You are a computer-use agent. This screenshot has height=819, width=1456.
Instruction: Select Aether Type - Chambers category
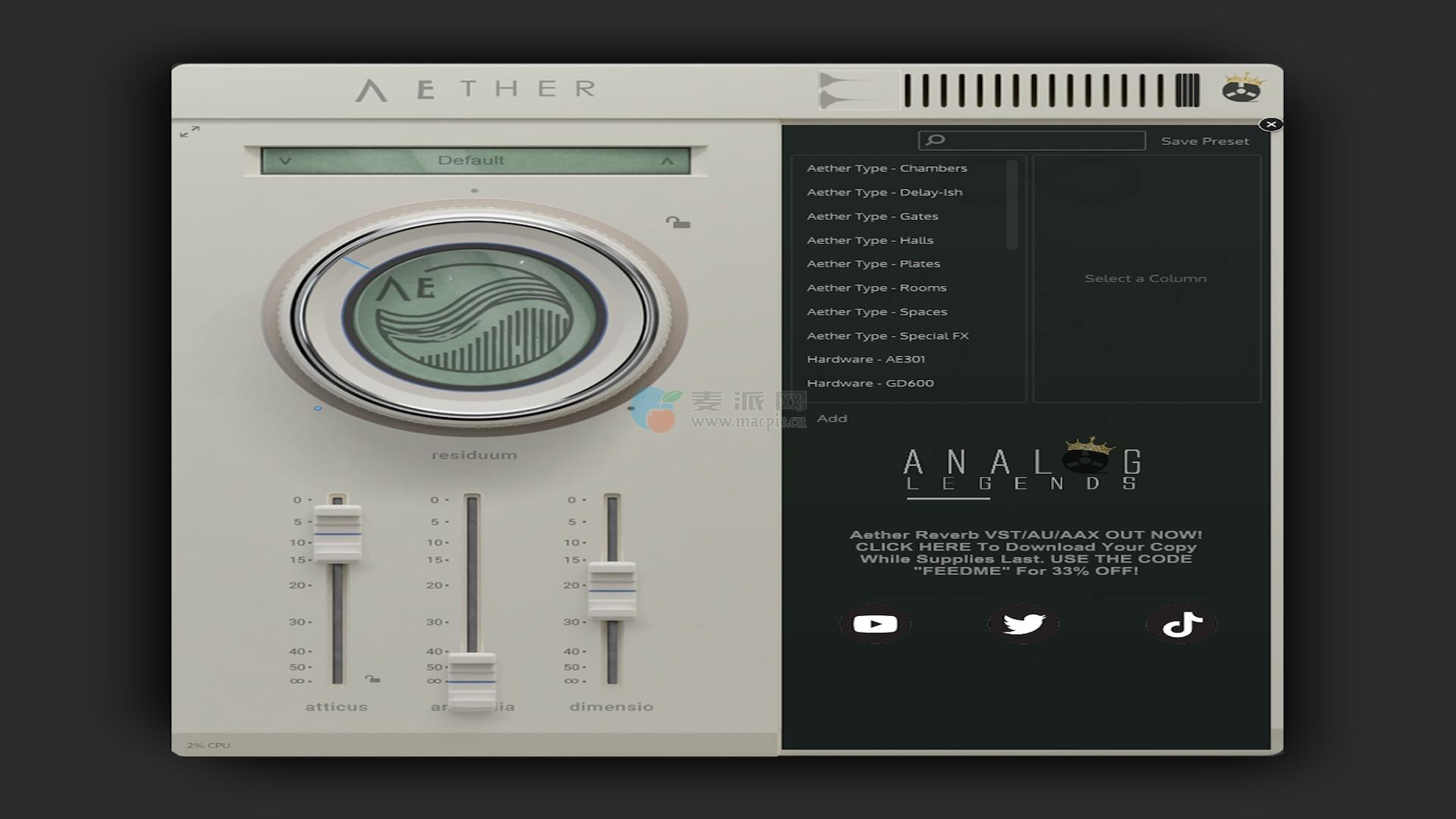click(886, 168)
